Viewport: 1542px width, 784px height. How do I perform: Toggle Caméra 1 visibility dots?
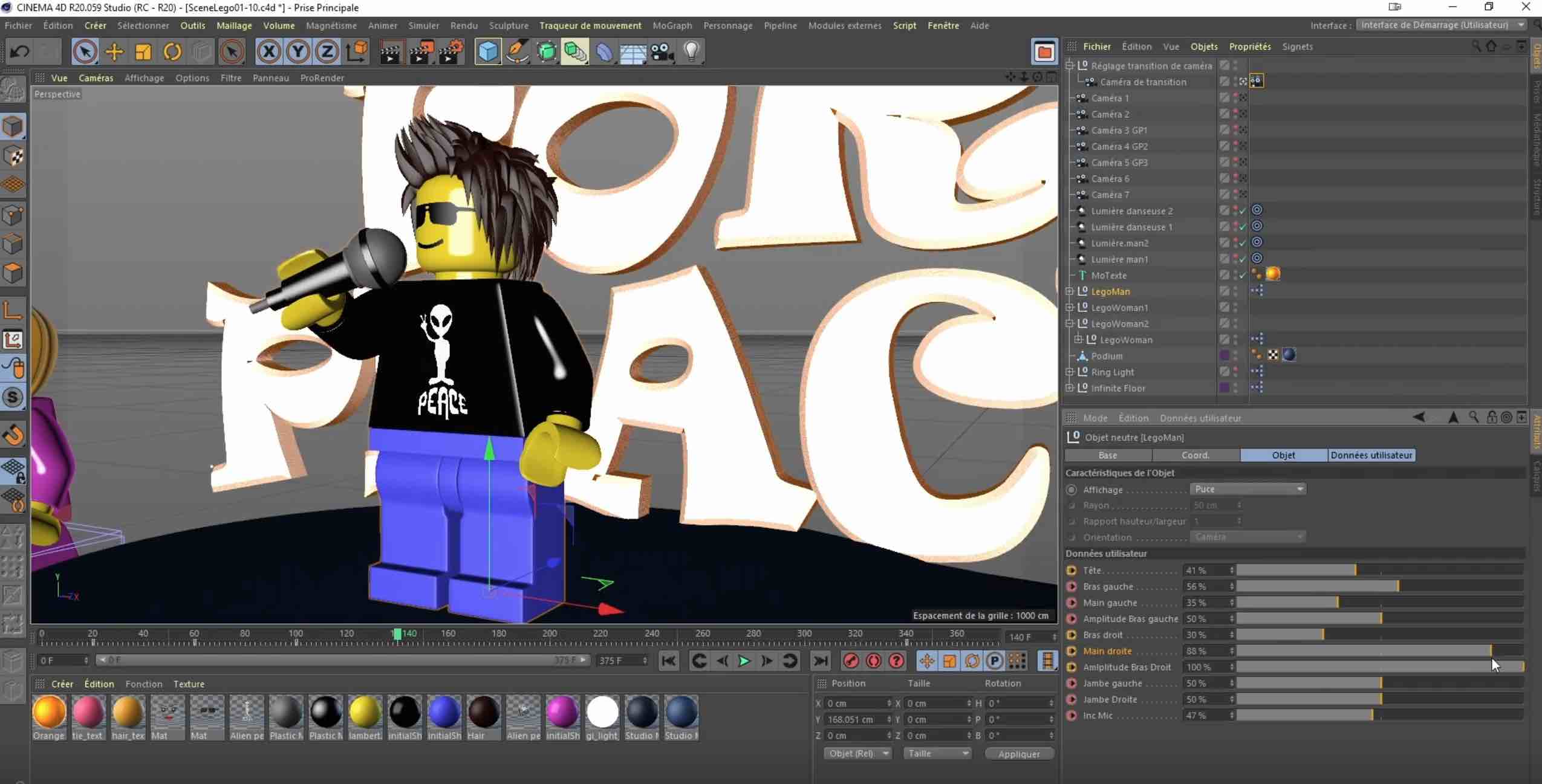1235,98
